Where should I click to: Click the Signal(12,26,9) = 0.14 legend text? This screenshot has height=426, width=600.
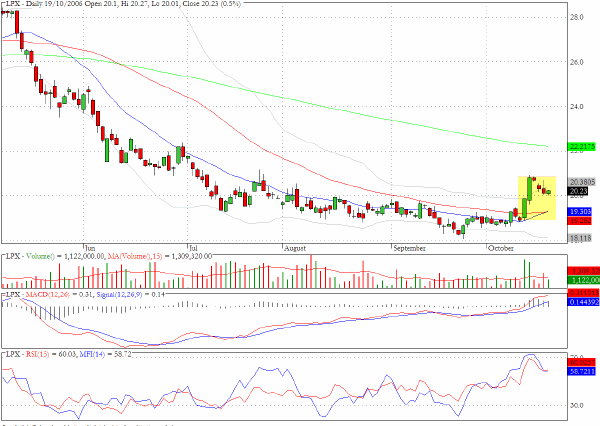click(x=131, y=294)
